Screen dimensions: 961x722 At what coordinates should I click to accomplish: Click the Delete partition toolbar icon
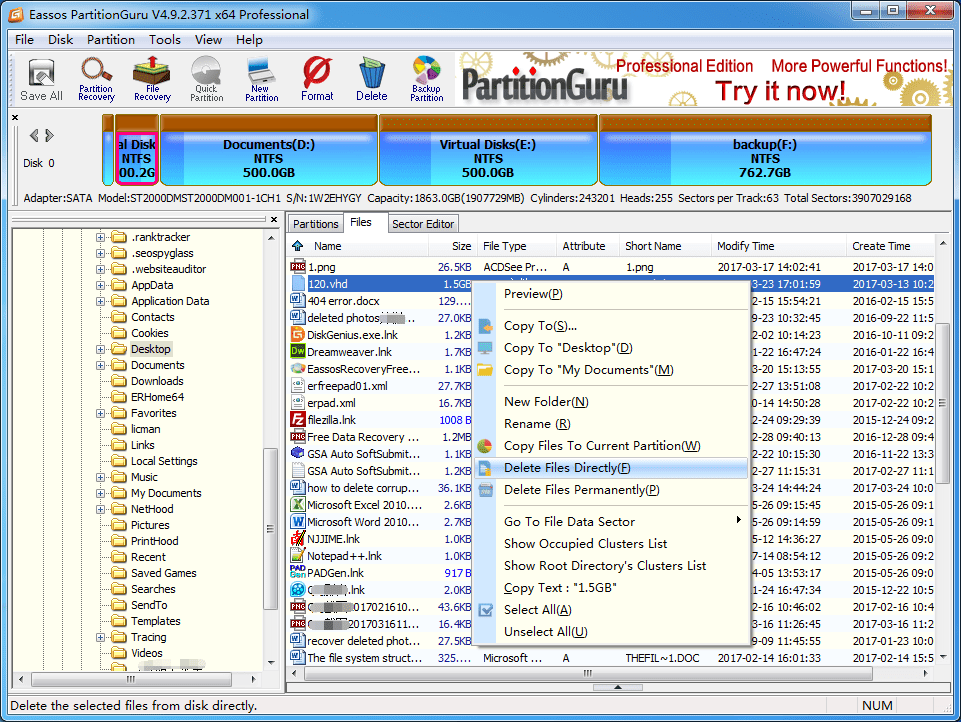pyautogui.click(x=371, y=78)
